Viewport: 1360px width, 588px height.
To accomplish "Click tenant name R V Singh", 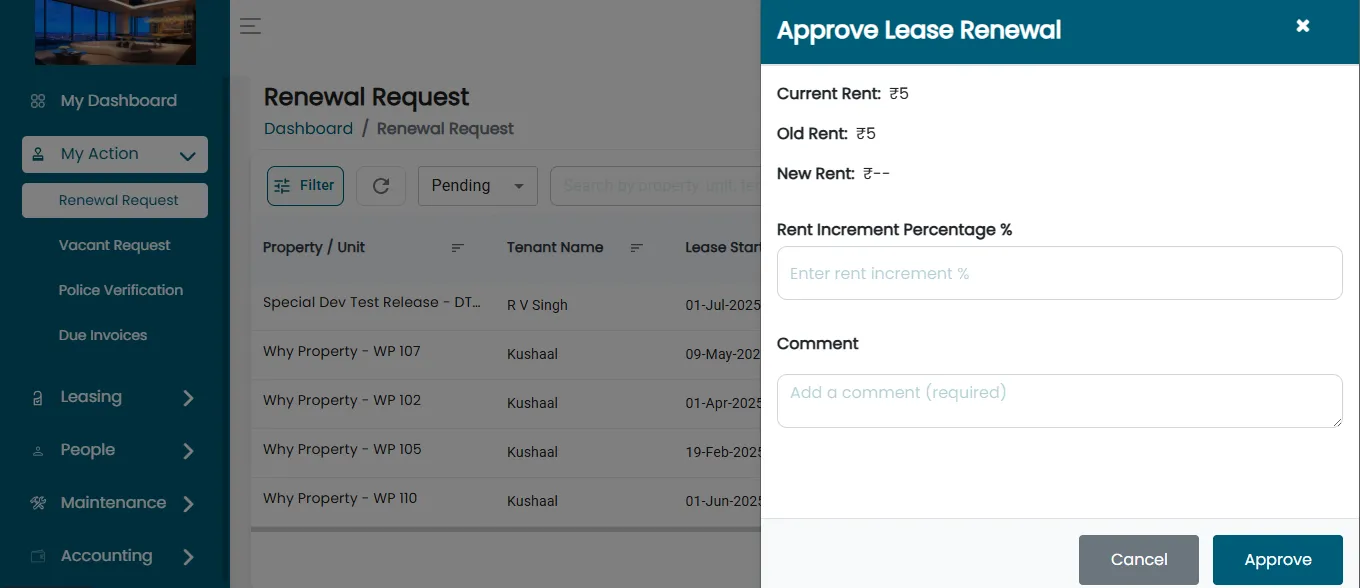I will coord(537,305).
